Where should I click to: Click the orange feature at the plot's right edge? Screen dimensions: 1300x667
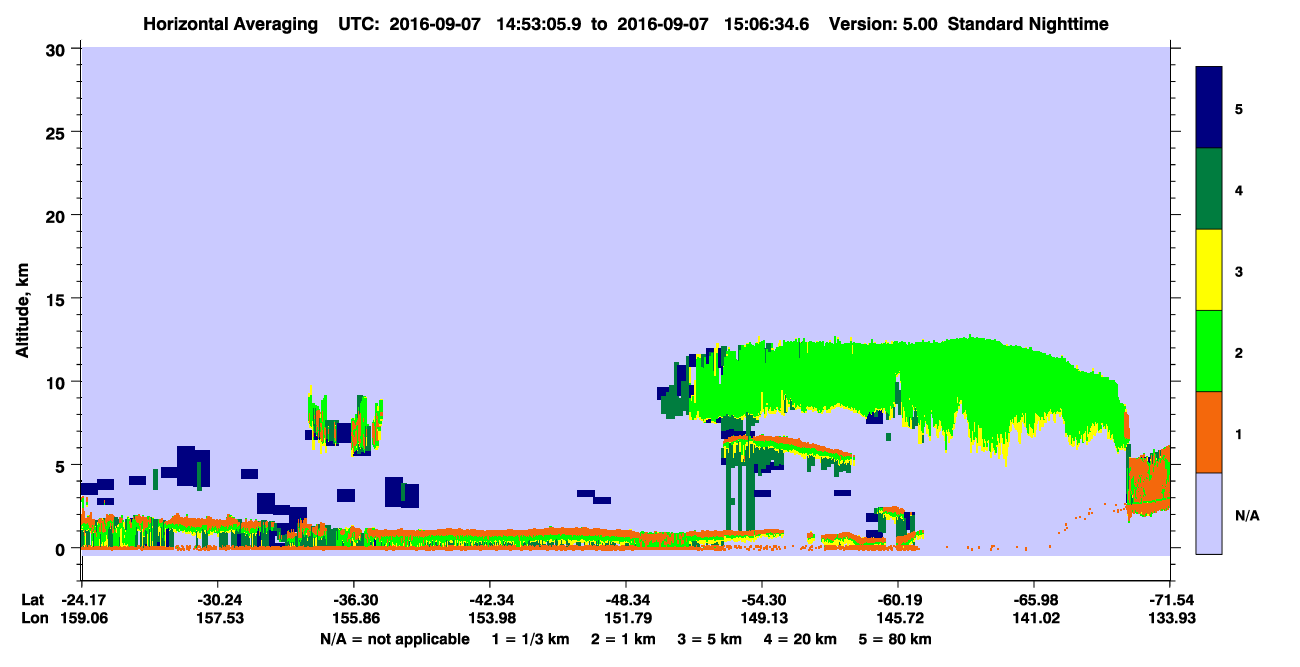1148,485
